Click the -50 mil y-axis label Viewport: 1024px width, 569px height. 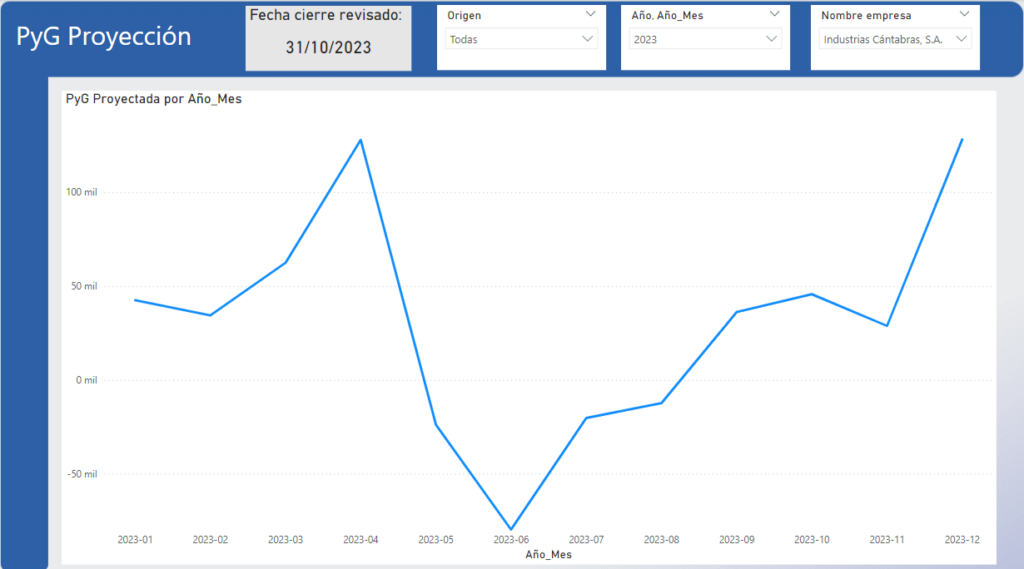pyautogui.click(x=82, y=474)
